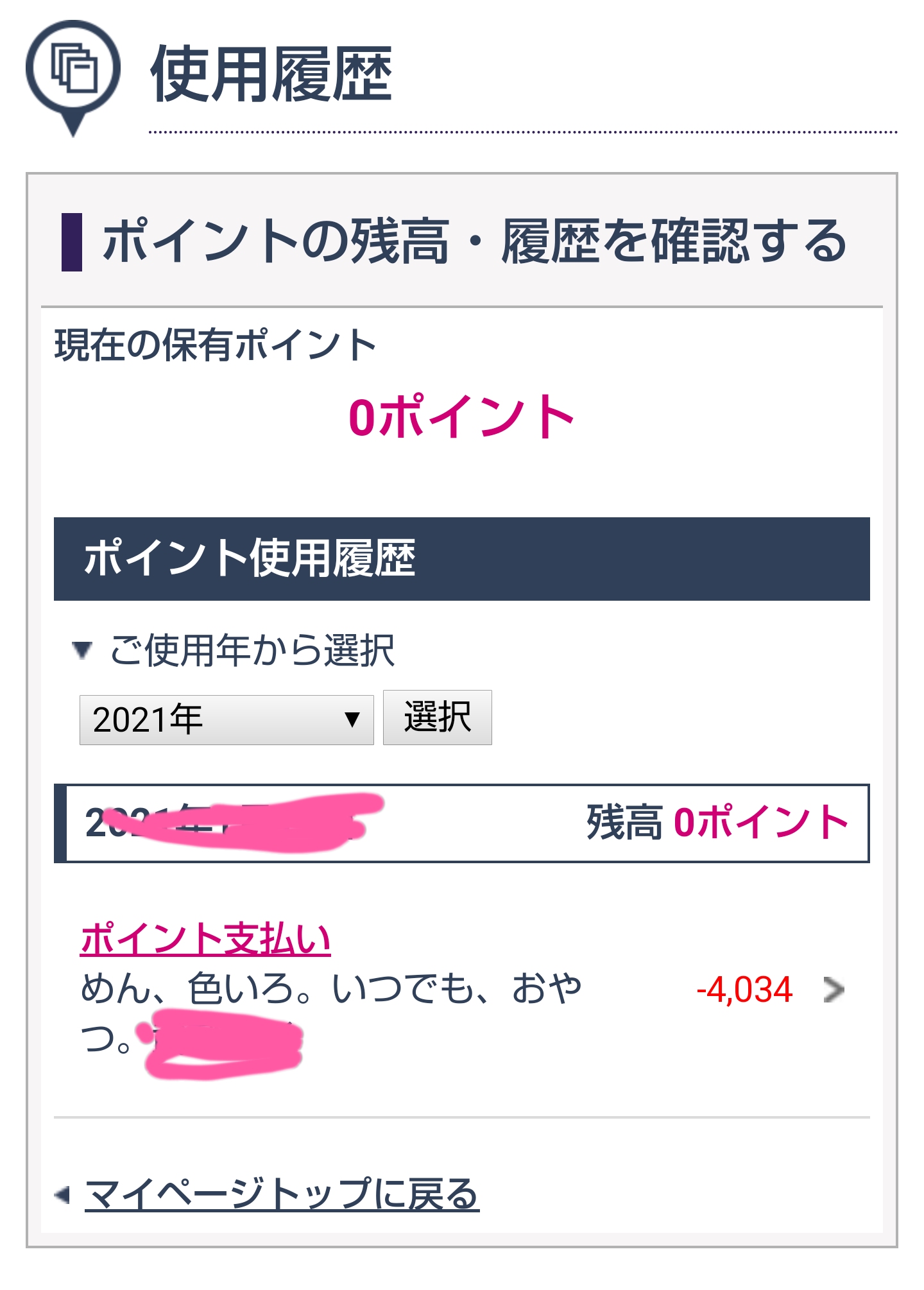The image size is (924, 1290).
Task: Click the chevron next to -4,034
Action: (x=834, y=990)
